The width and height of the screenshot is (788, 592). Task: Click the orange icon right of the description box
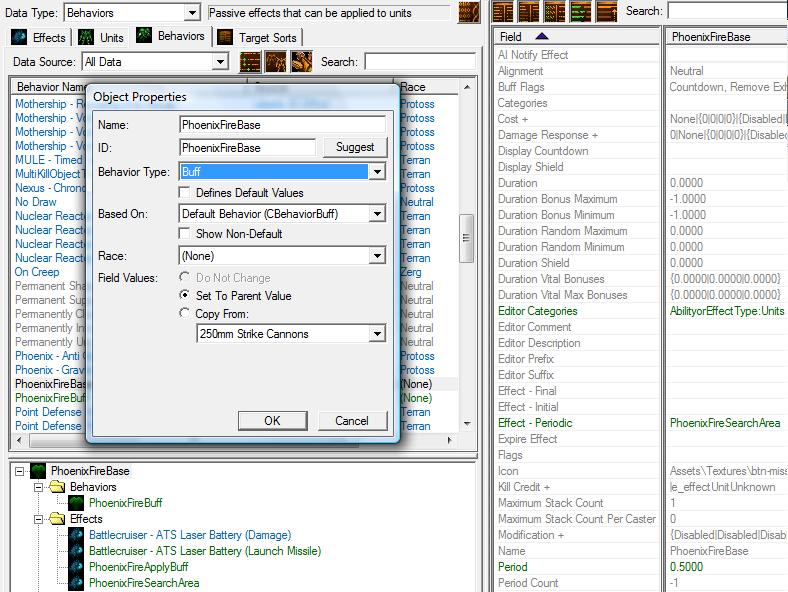(469, 12)
